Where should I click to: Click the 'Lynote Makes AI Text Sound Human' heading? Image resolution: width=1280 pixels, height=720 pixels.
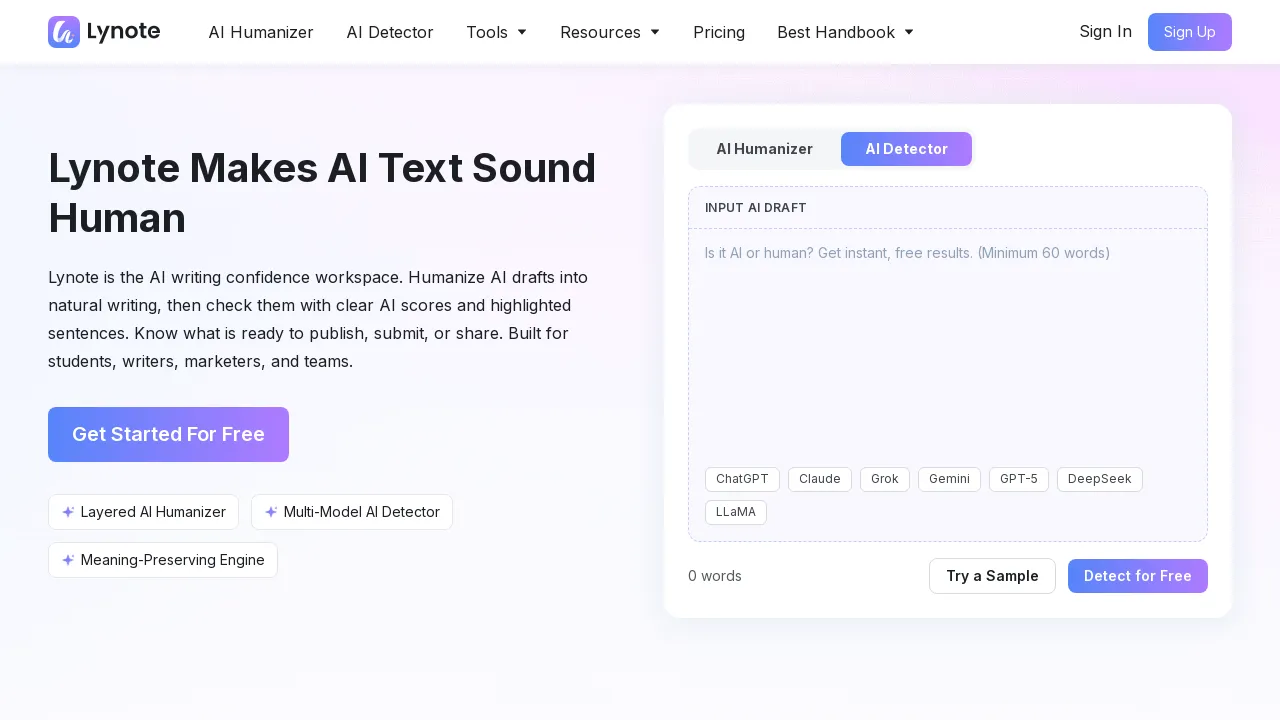point(322,193)
